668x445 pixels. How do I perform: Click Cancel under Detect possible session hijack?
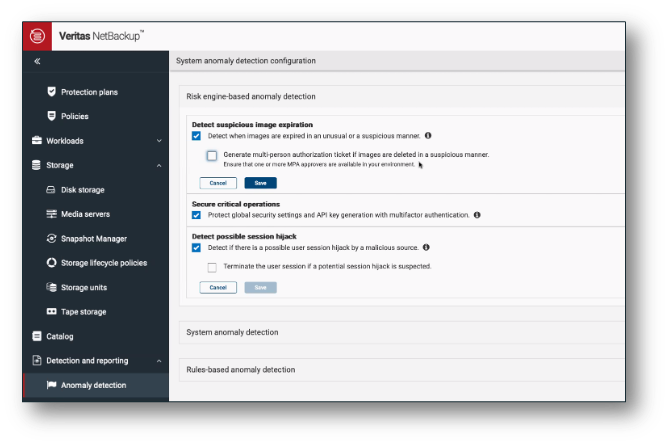(218, 287)
